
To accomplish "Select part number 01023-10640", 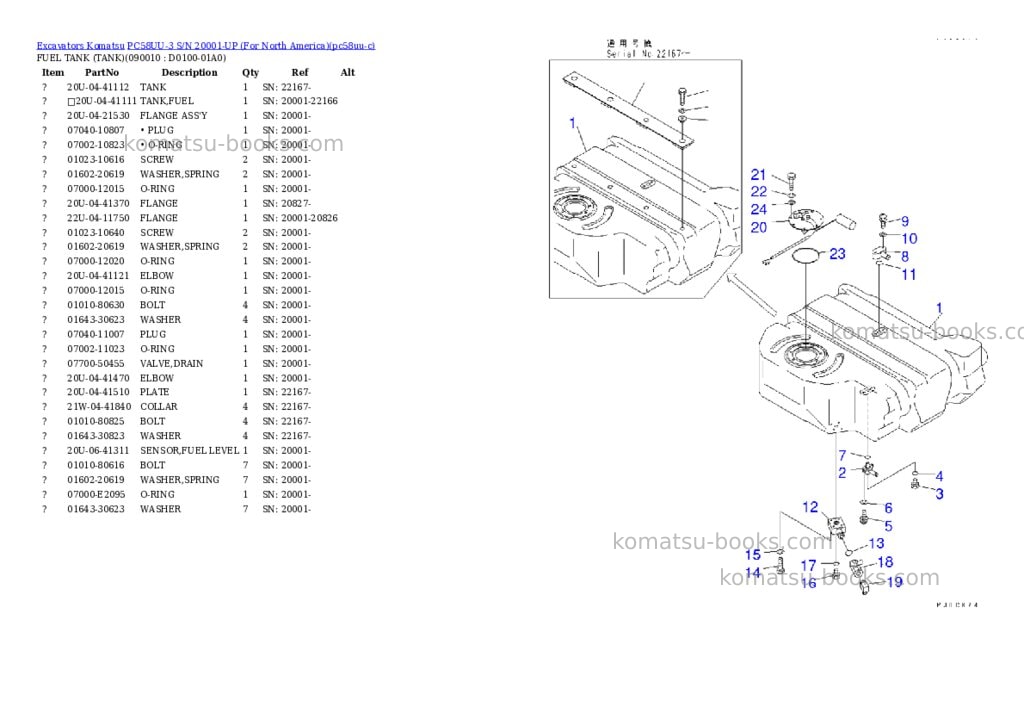I will (x=95, y=233).
